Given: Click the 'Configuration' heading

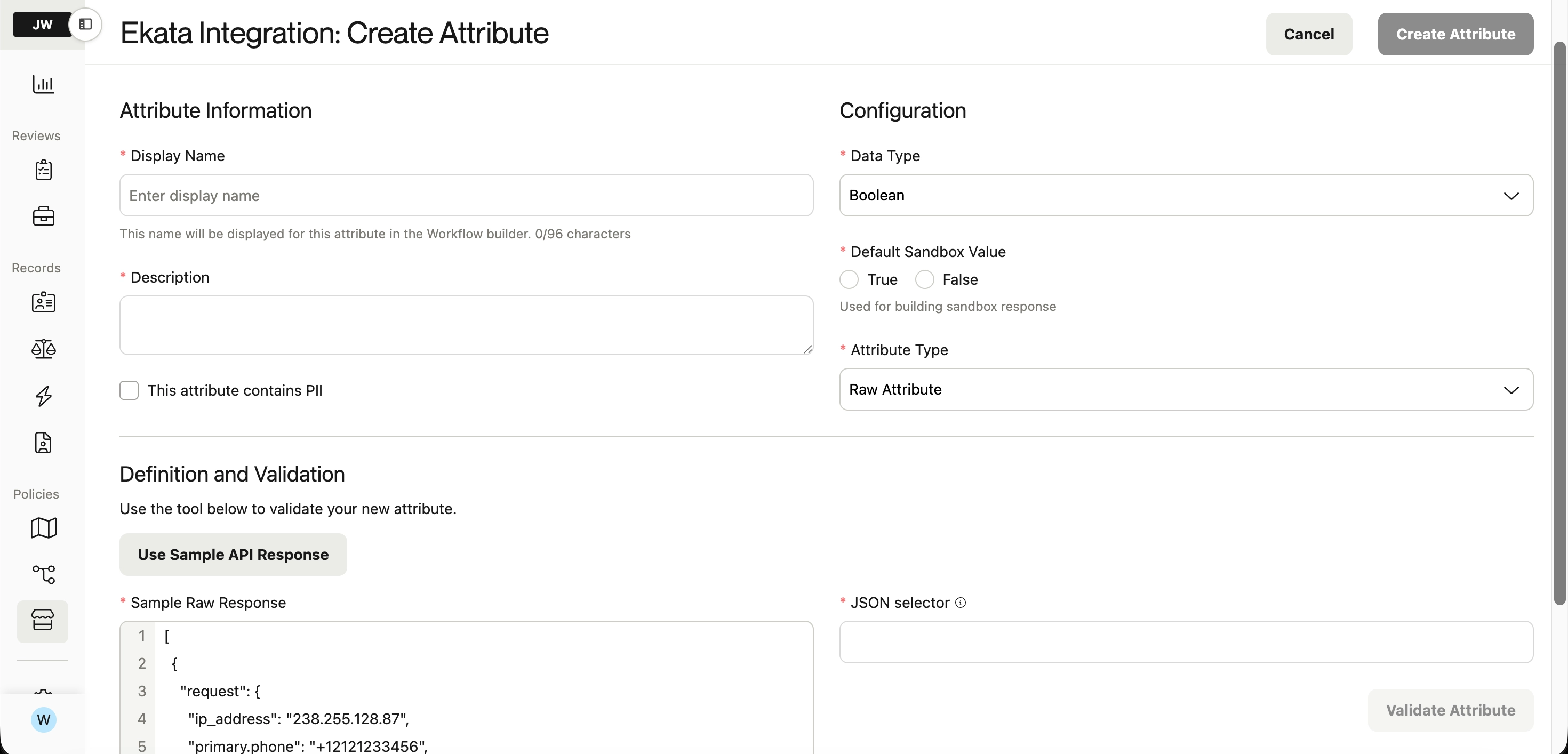Looking at the screenshot, I should pos(903,111).
